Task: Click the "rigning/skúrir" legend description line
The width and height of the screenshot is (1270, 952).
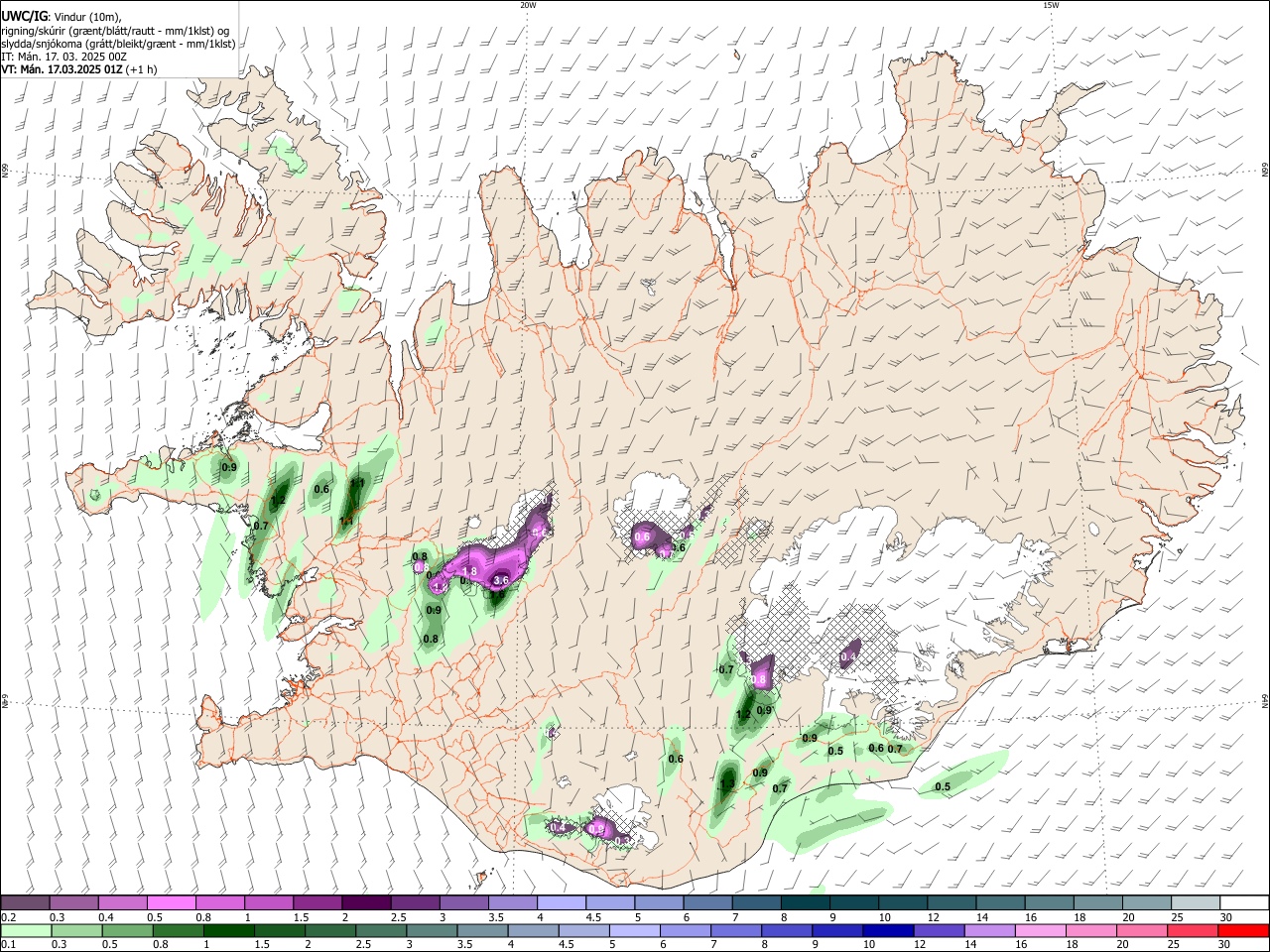Action: (x=115, y=31)
